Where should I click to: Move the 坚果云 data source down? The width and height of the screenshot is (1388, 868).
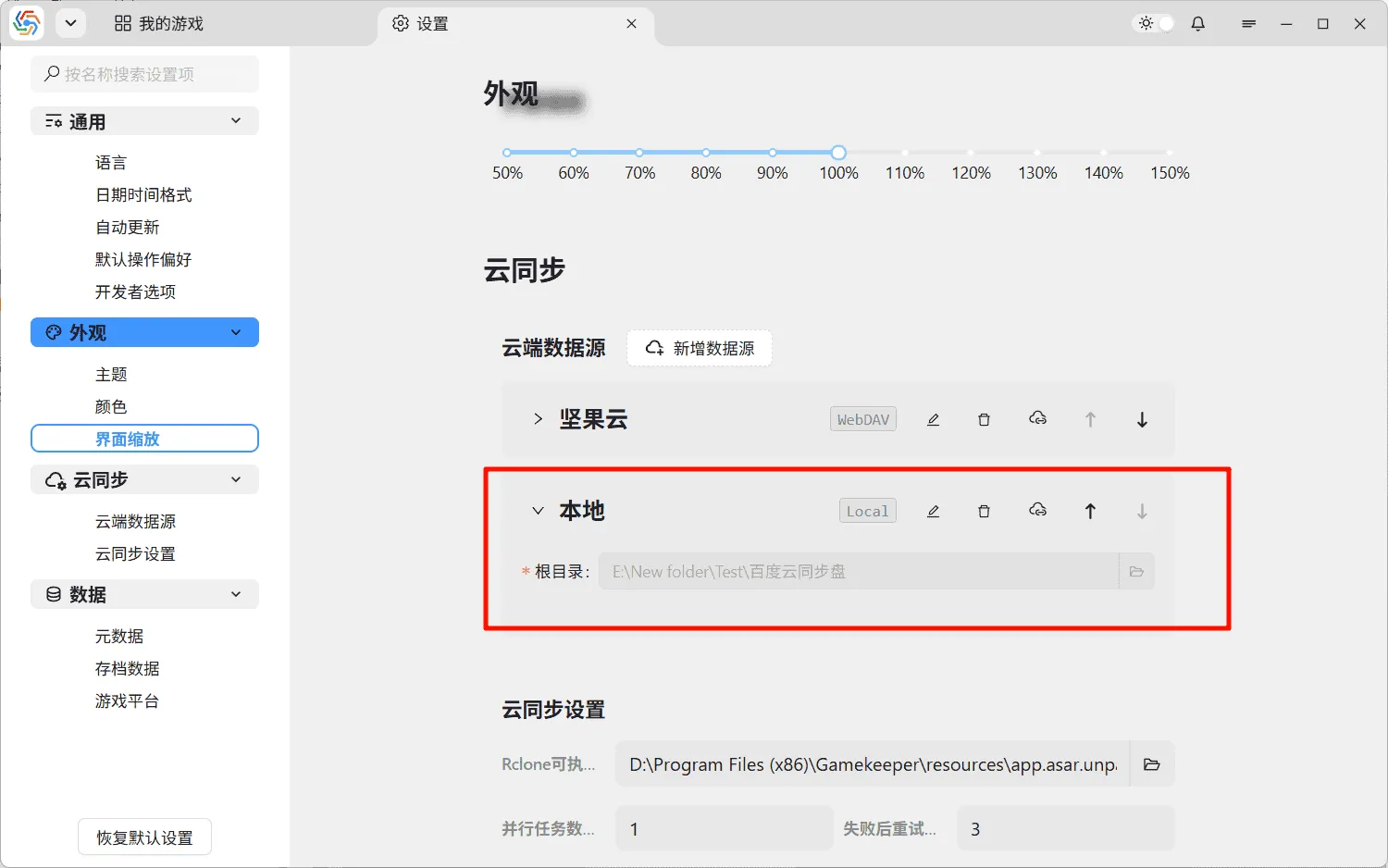click(1142, 418)
